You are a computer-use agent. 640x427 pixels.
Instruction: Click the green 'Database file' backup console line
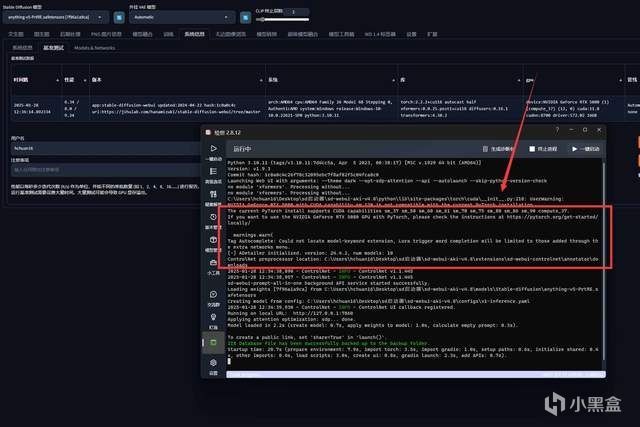(x=328, y=343)
